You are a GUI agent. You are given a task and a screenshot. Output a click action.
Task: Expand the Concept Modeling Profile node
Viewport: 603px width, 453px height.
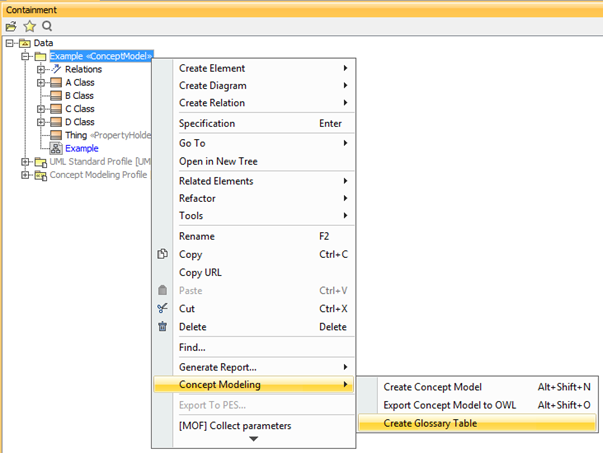click(x=25, y=174)
